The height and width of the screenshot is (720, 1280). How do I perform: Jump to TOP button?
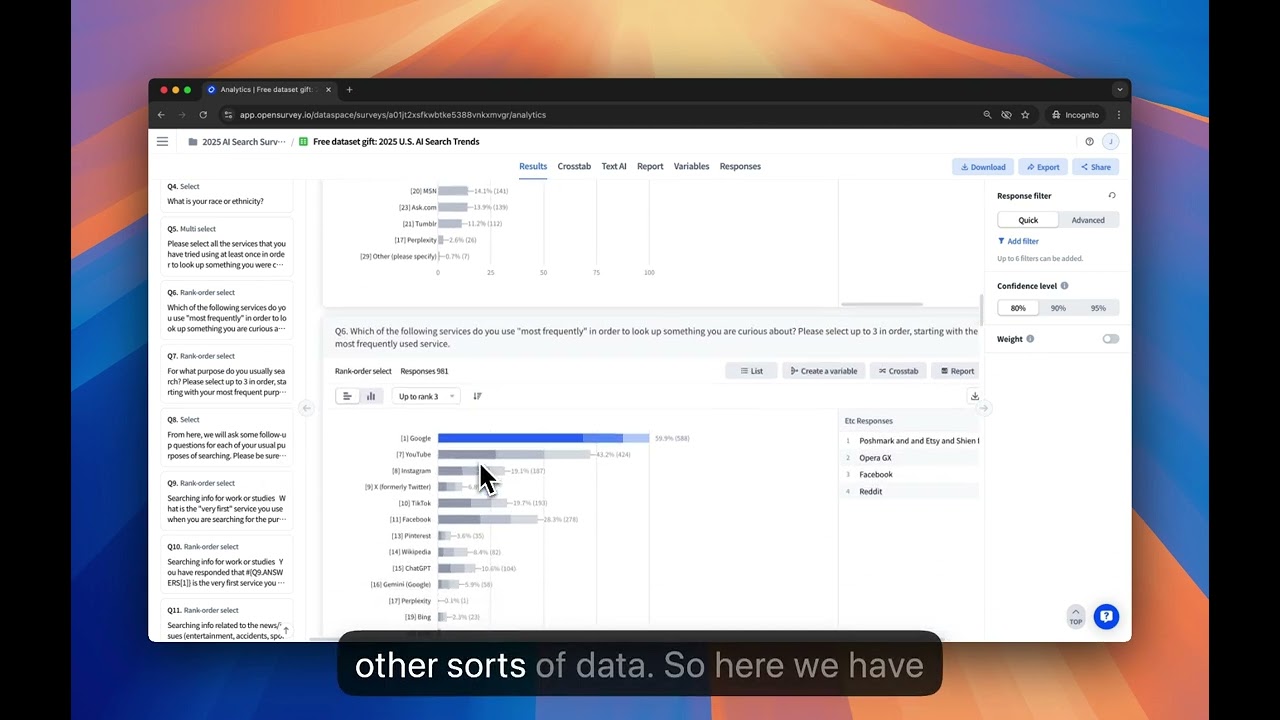point(1076,616)
